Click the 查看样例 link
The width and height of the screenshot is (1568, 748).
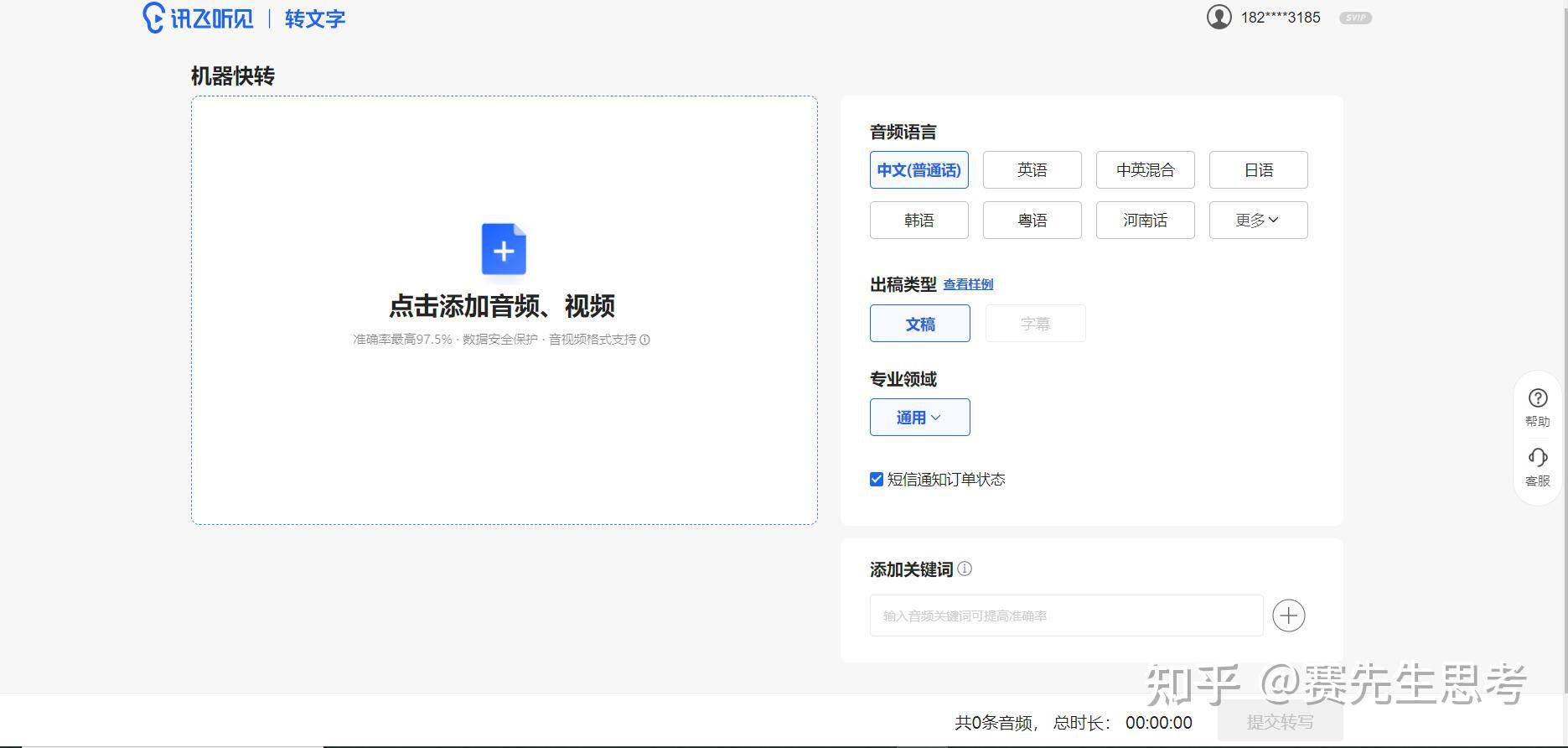(x=968, y=284)
